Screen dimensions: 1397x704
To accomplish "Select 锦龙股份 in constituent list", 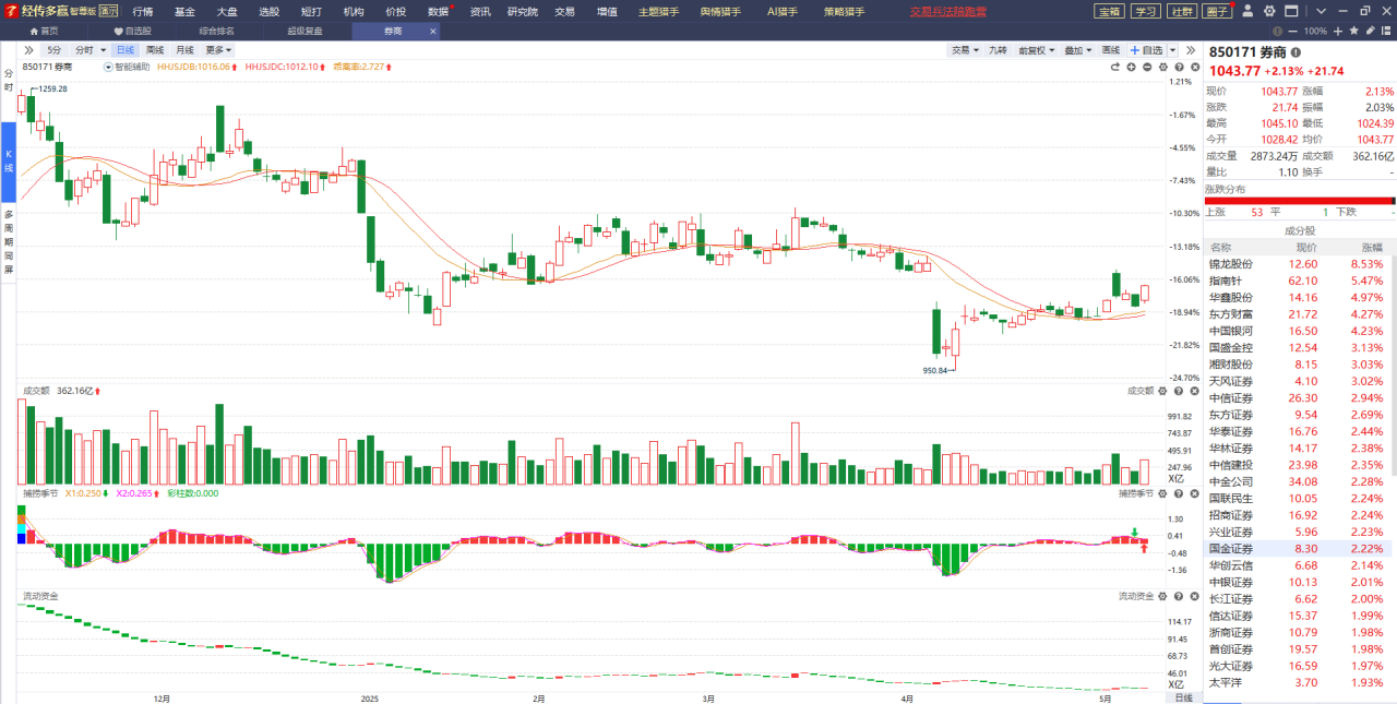I will click(1301, 264).
